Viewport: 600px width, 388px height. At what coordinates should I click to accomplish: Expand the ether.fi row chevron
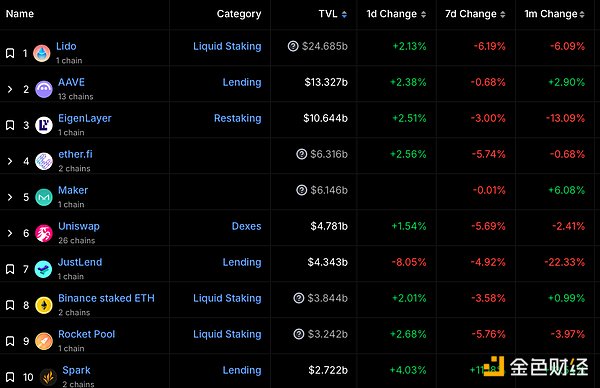[10, 161]
